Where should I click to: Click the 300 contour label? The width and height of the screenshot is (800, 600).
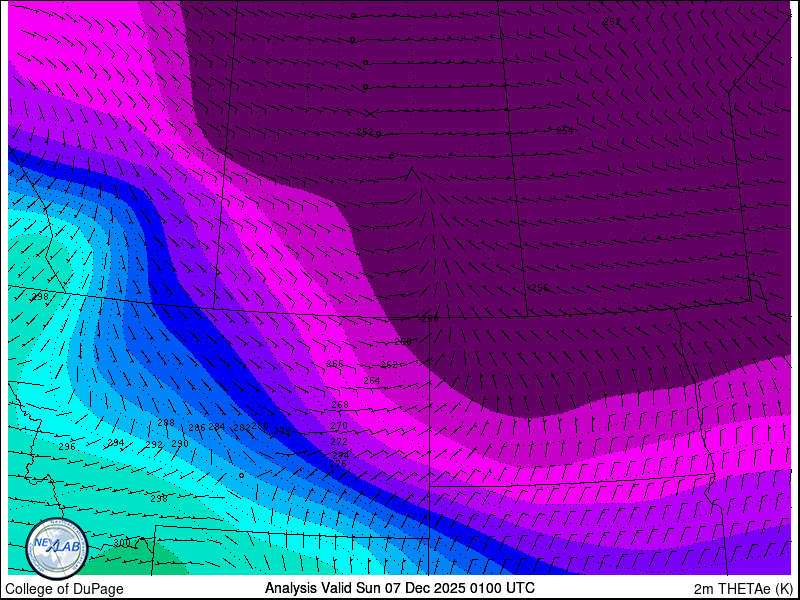pos(122,542)
